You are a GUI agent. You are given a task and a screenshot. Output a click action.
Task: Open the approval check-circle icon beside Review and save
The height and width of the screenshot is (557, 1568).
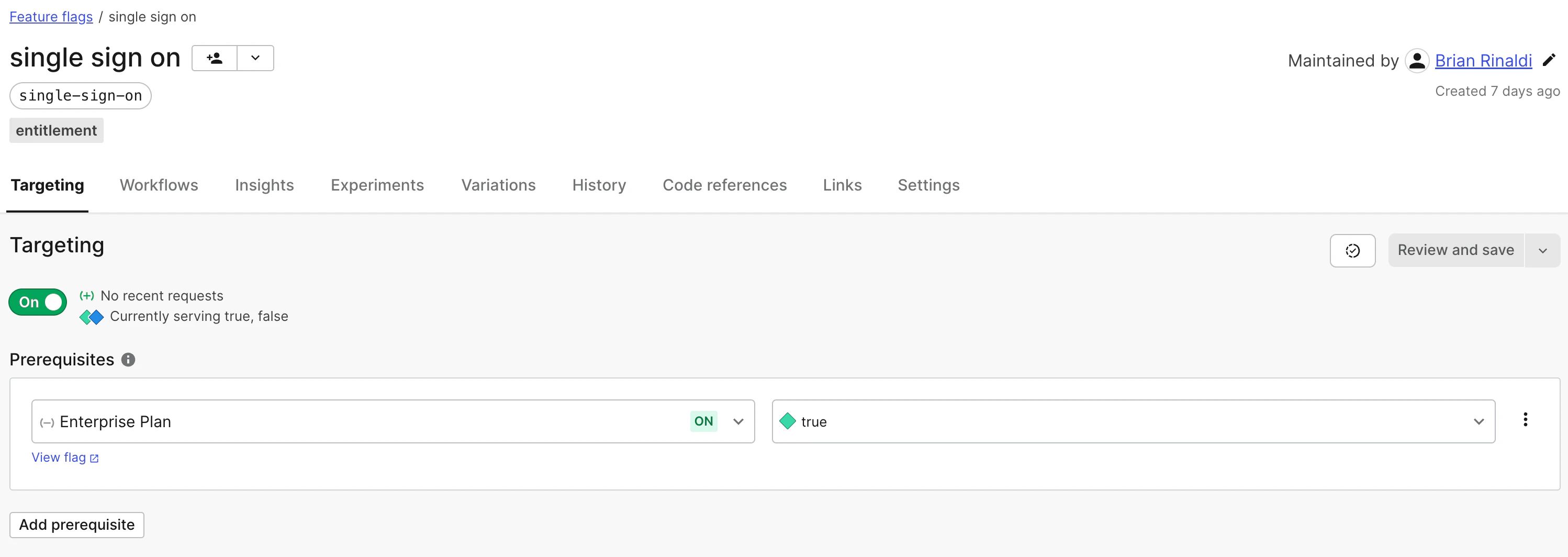click(x=1352, y=250)
